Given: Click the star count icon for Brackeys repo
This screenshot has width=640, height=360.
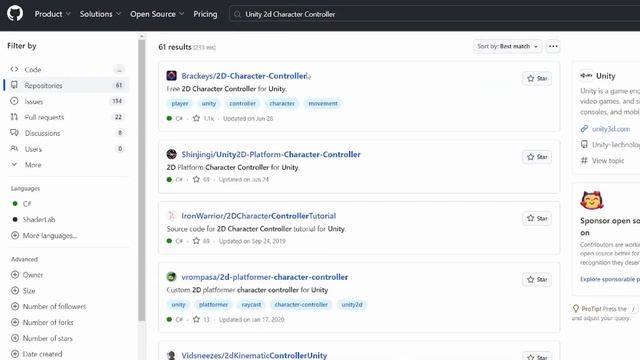Looking at the screenshot, I should tap(196, 118).
